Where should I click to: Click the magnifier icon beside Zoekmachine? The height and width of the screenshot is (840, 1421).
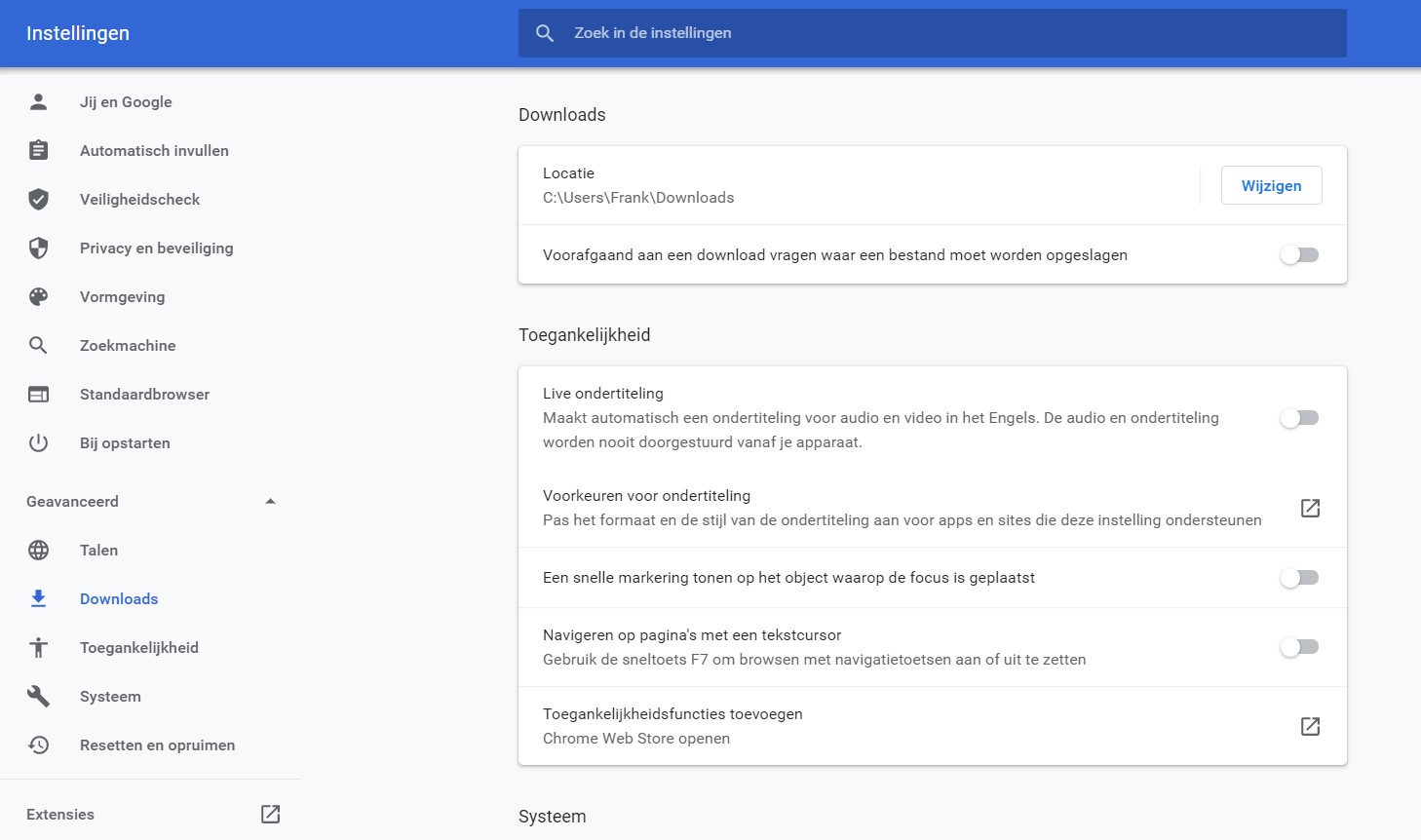[x=38, y=345]
